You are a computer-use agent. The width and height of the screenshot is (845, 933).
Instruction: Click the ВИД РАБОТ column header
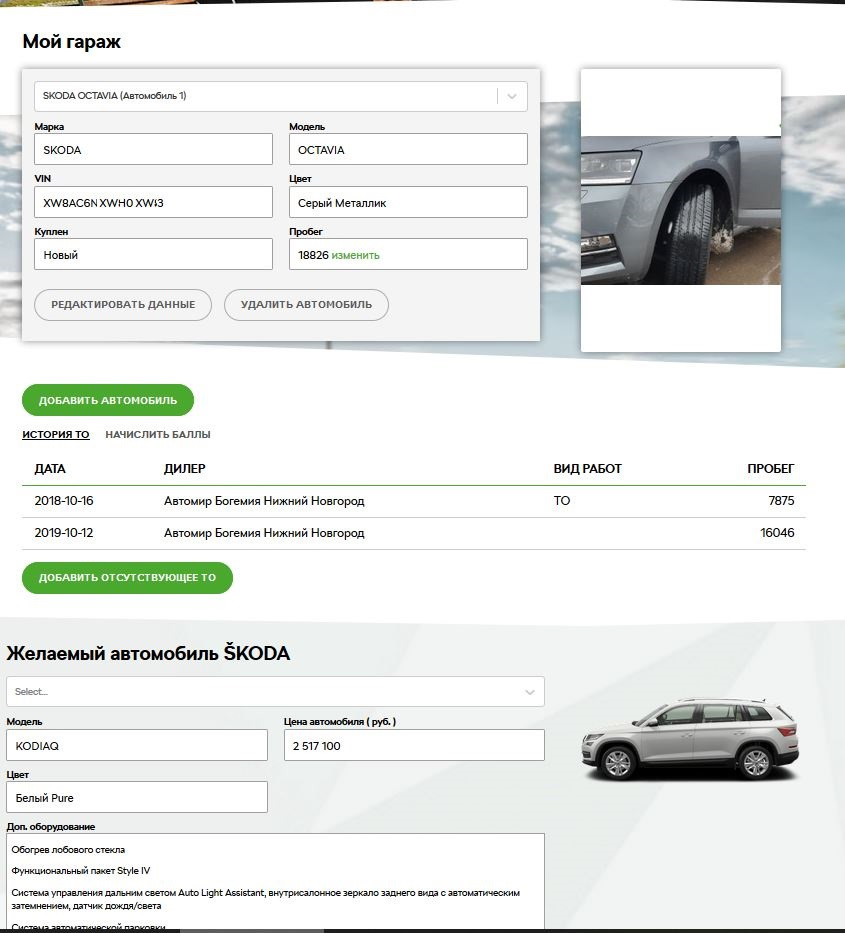click(587, 469)
